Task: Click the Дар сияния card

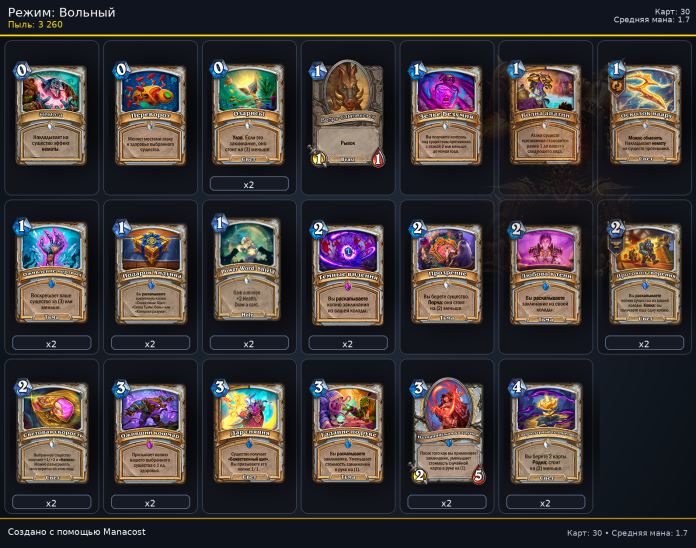Action: coord(249,431)
